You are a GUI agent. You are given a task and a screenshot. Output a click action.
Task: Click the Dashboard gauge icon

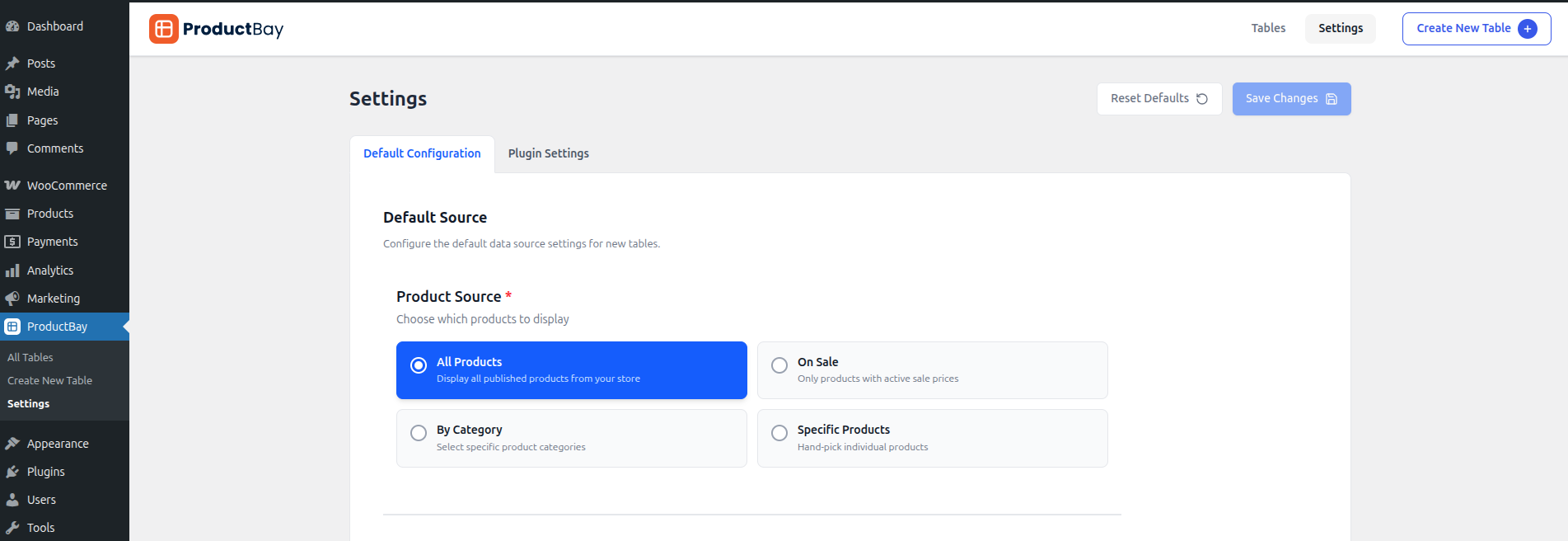pos(12,26)
